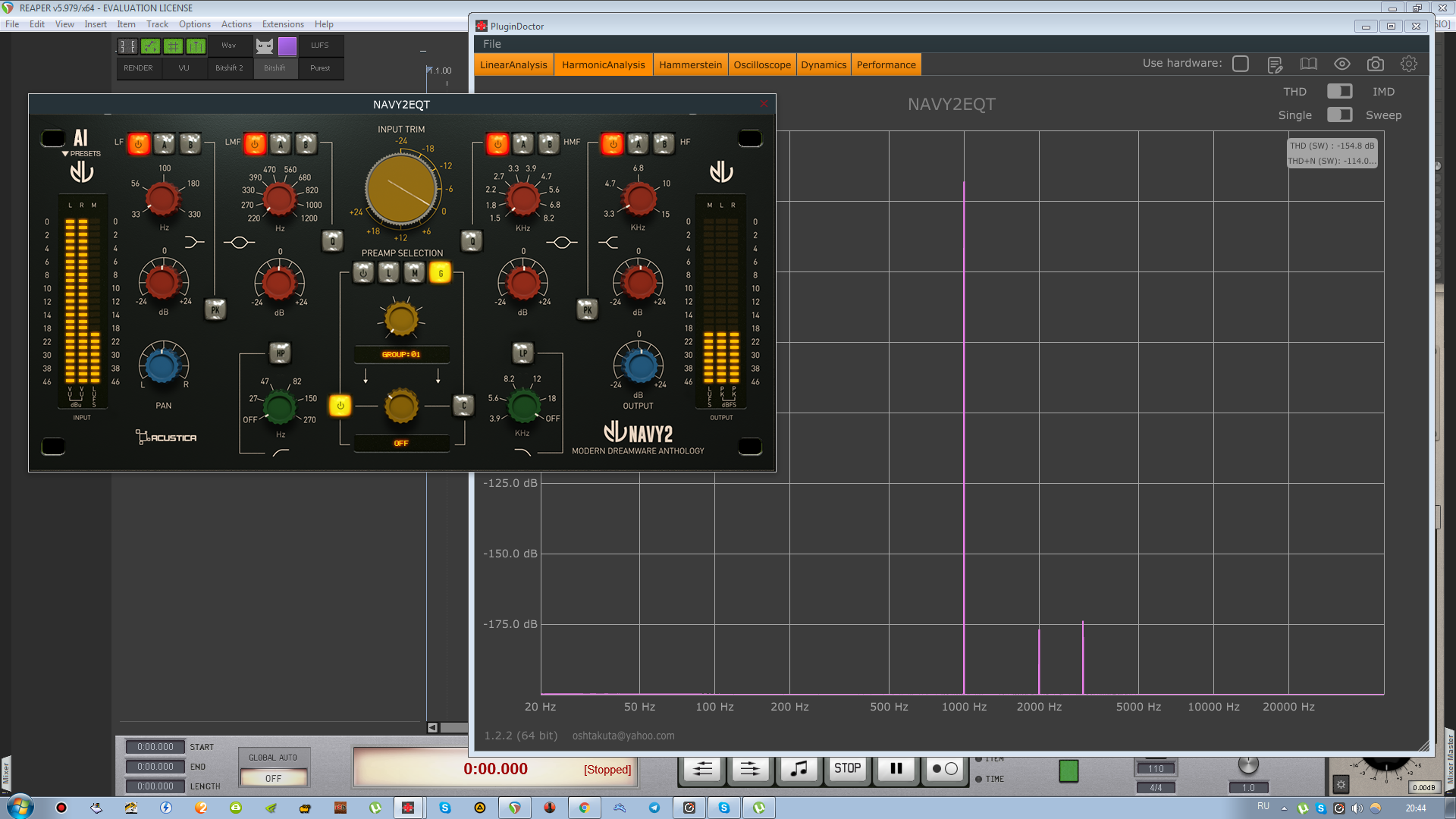Click the transport STOP button

click(847, 769)
